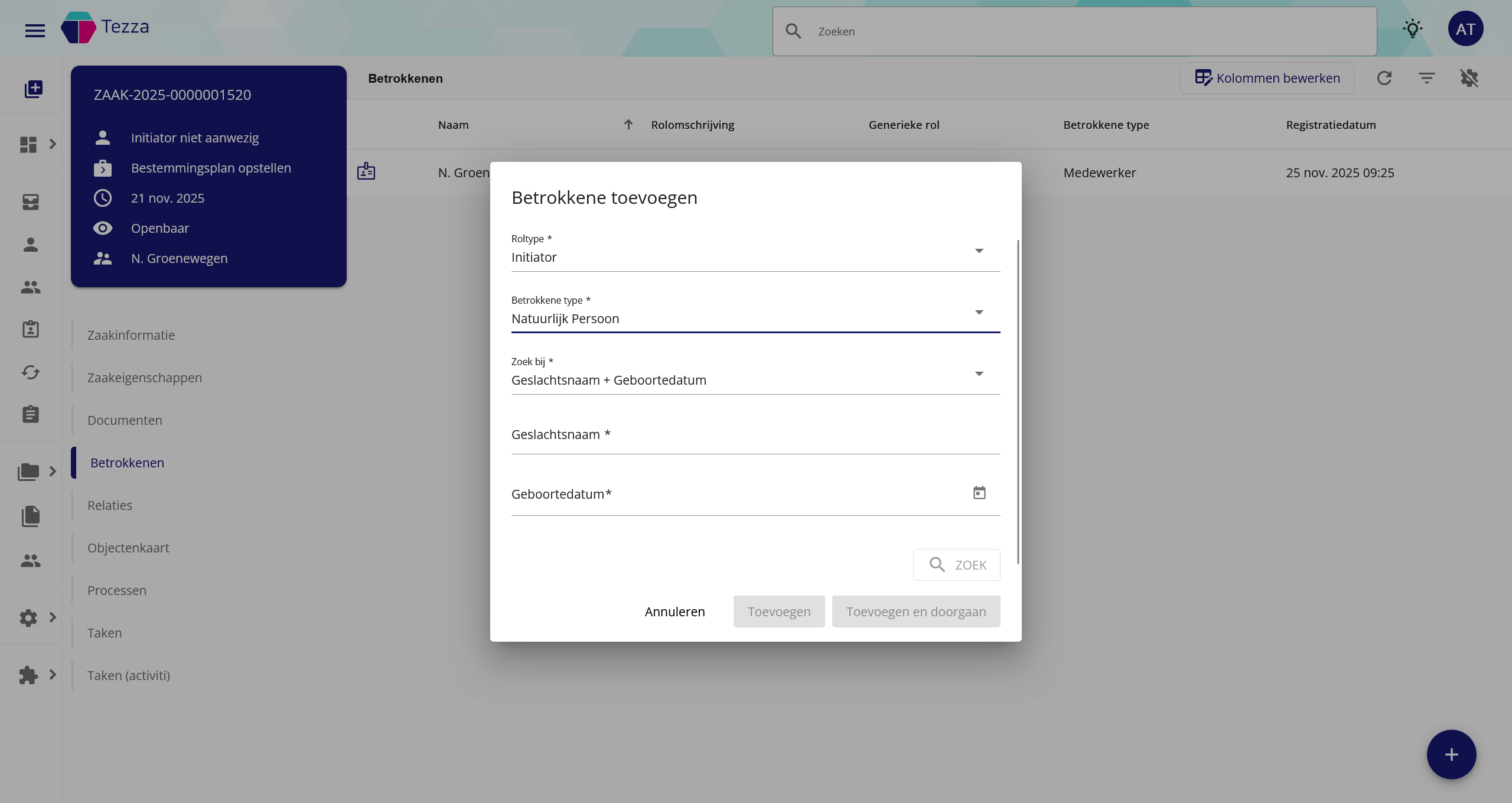Click the refresh icon in Betrokkenen toolbar
Screen dimensions: 1512x803
click(x=1384, y=78)
